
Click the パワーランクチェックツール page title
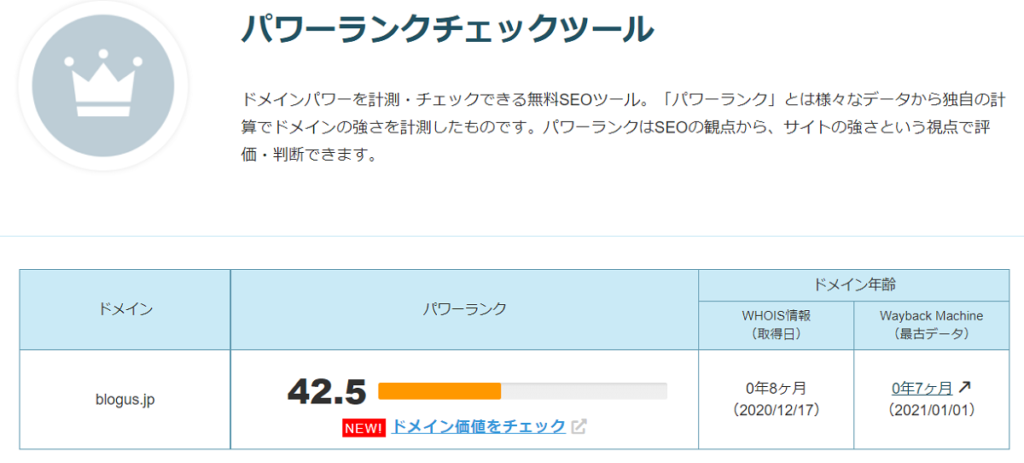pos(447,29)
